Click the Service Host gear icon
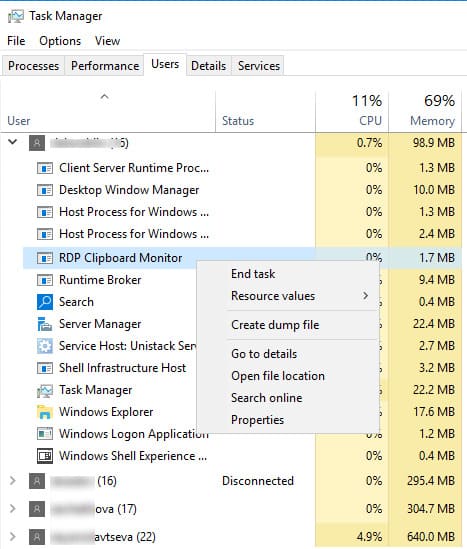 click(45, 346)
